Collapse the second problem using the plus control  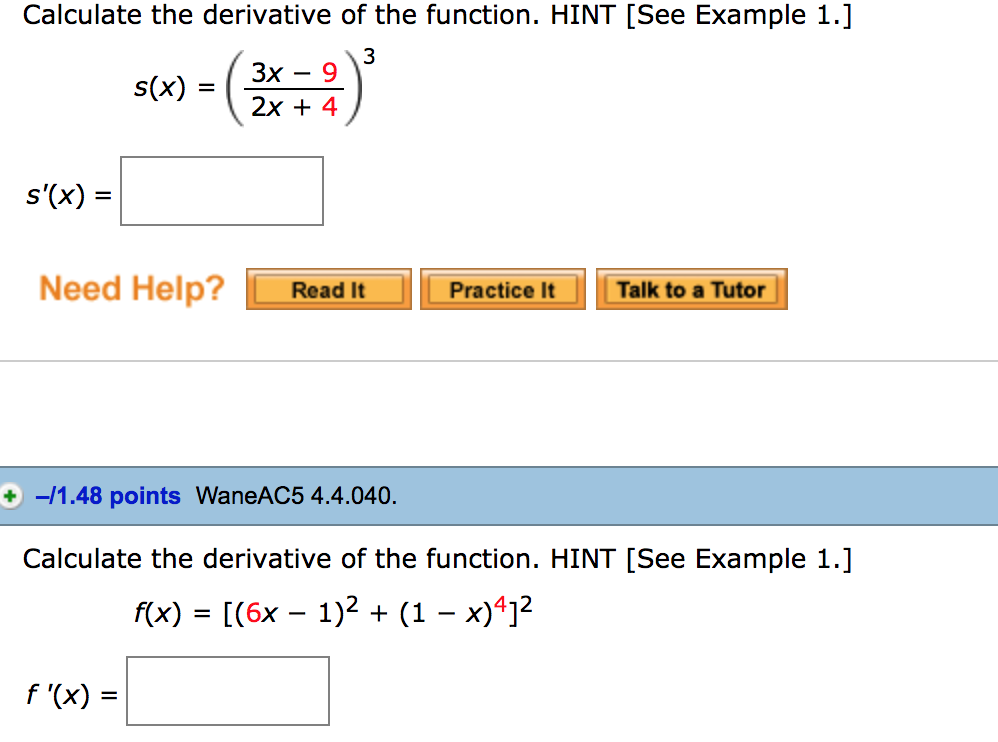point(10,495)
